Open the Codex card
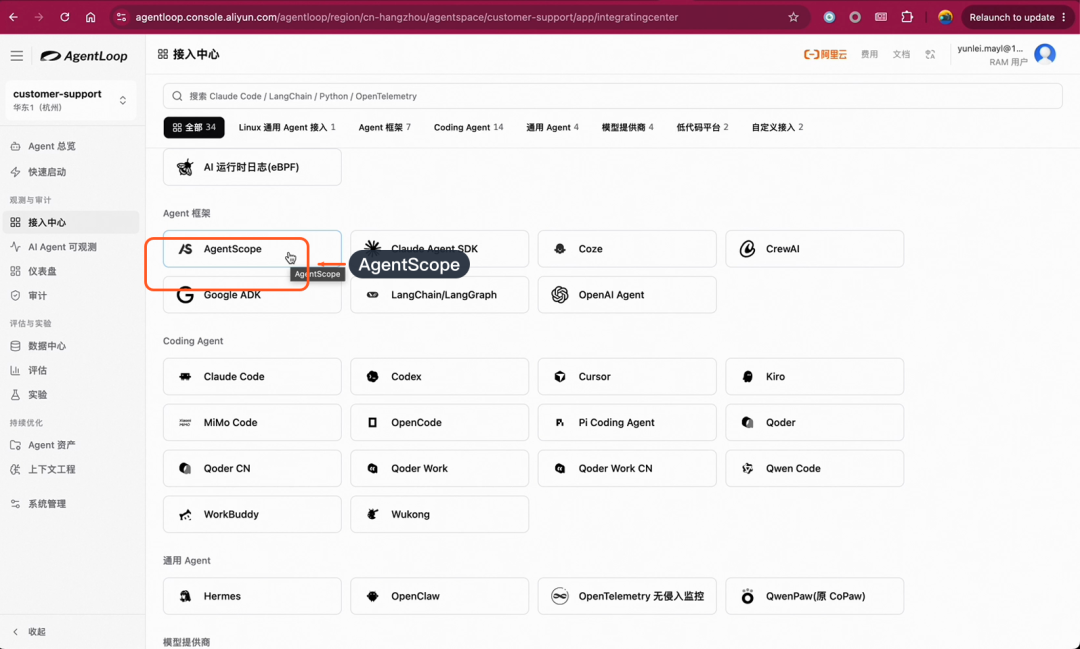This screenshot has height=649, width=1080. click(x=439, y=377)
